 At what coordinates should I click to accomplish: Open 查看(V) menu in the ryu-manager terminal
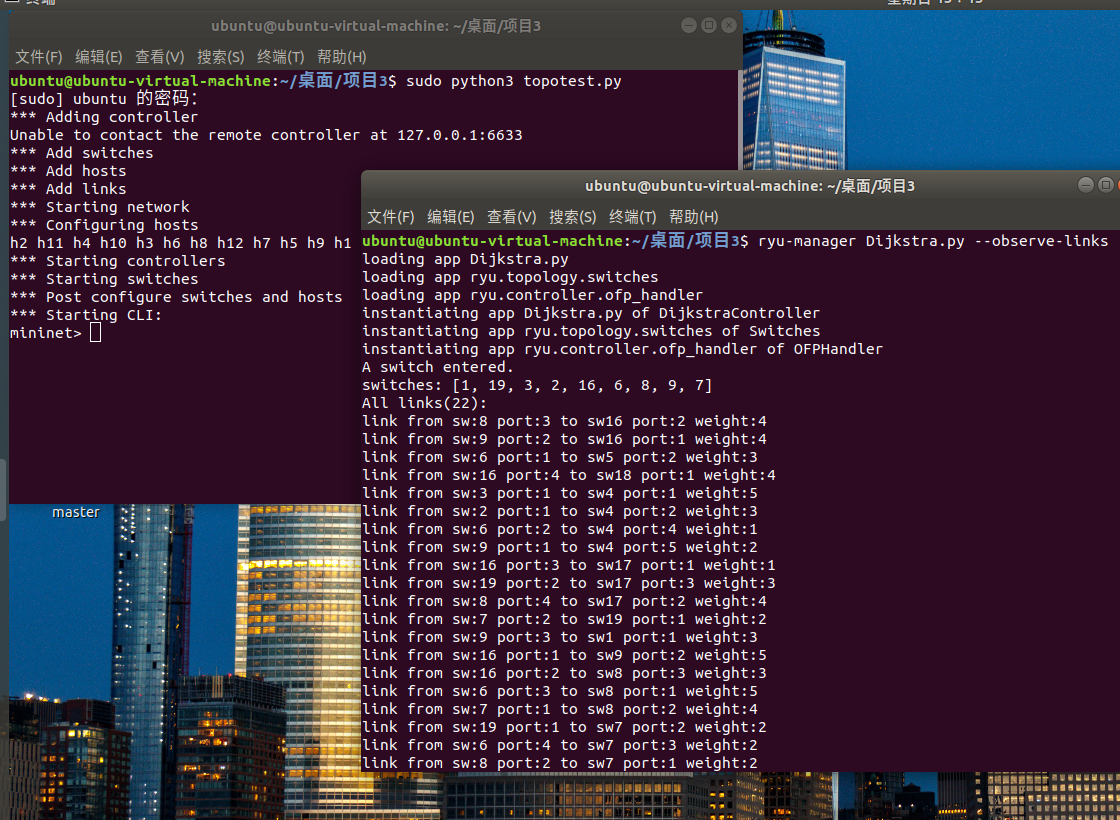tap(512, 217)
